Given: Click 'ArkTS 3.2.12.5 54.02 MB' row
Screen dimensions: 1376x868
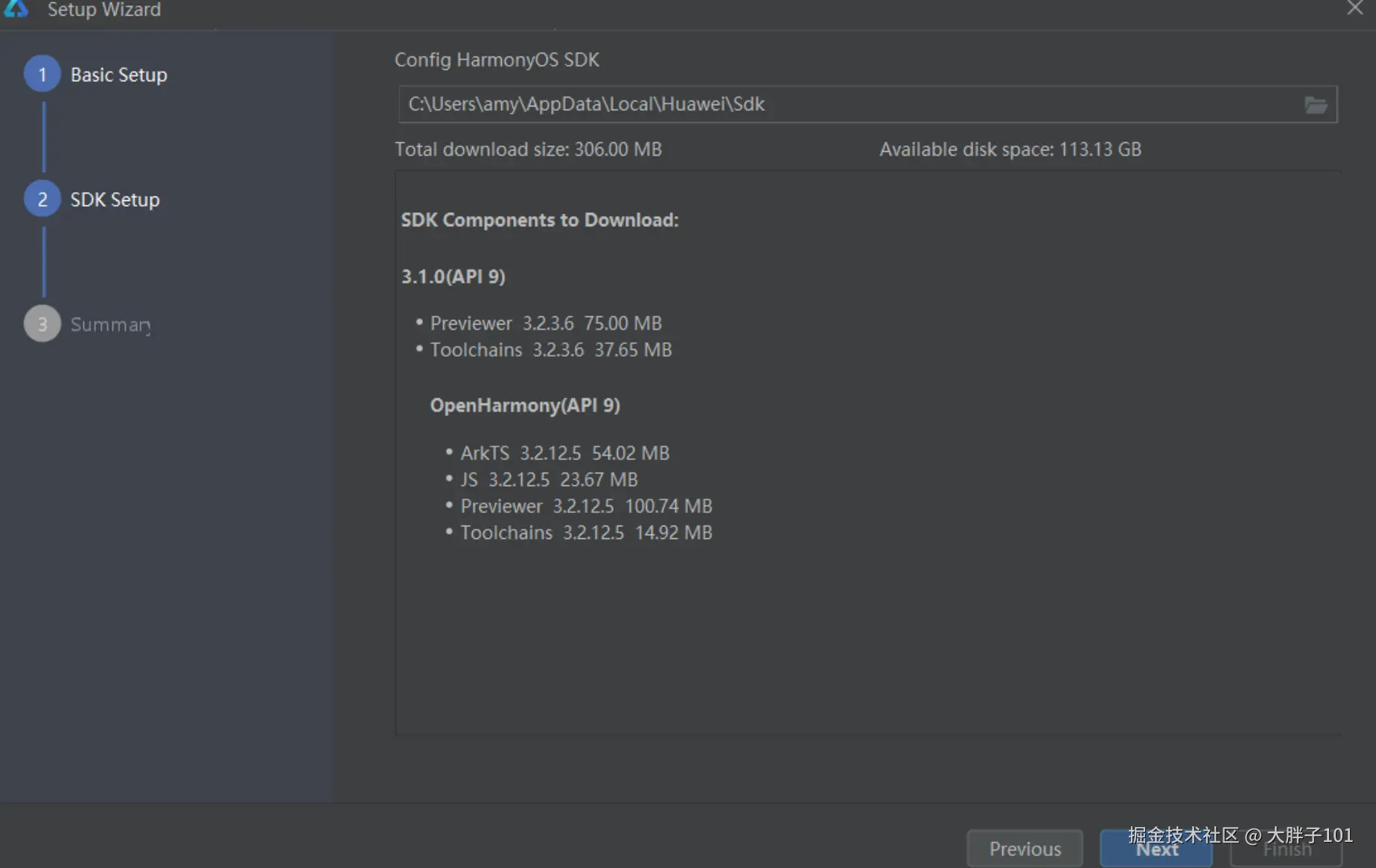Looking at the screenshot, I should point(564,453).
